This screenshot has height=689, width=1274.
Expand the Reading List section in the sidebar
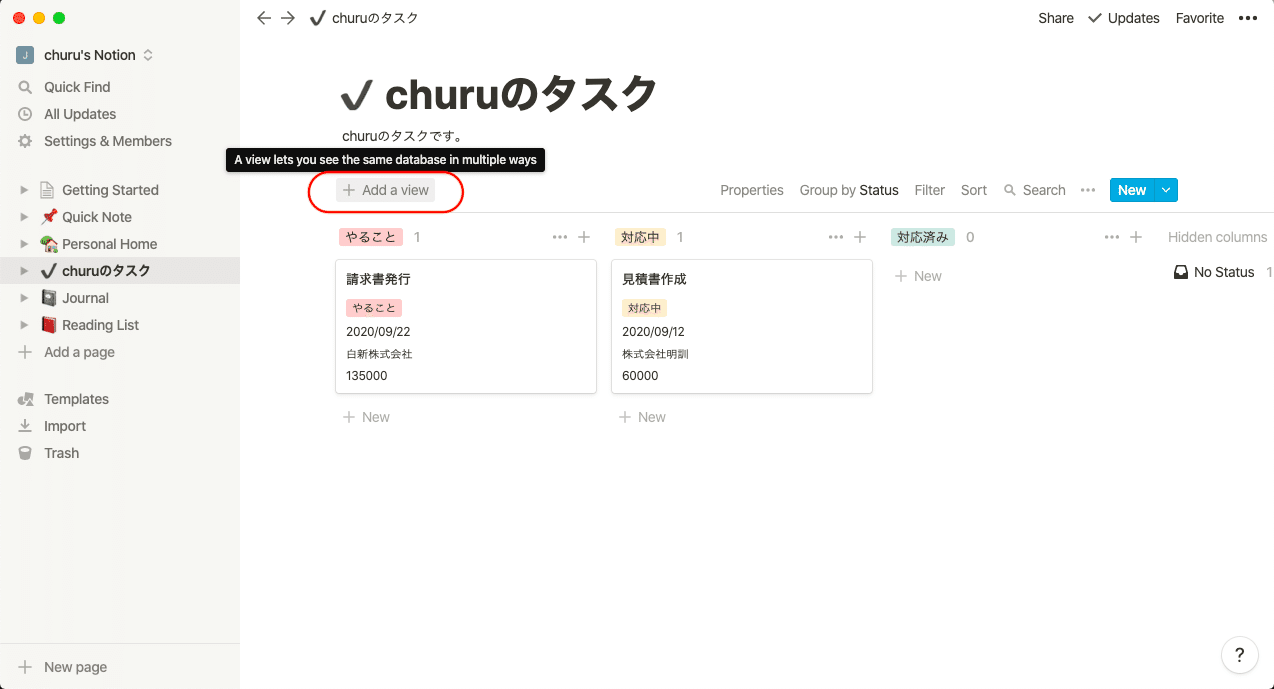pyautogui.click(x=24, y=324)
